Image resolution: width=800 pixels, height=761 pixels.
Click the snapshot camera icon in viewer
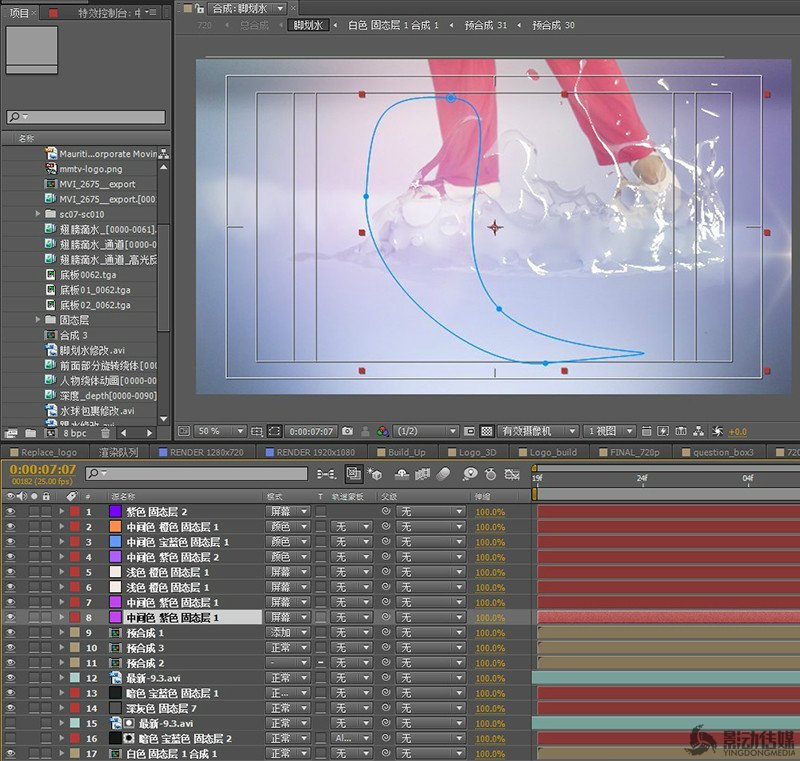tap(347, 431)
